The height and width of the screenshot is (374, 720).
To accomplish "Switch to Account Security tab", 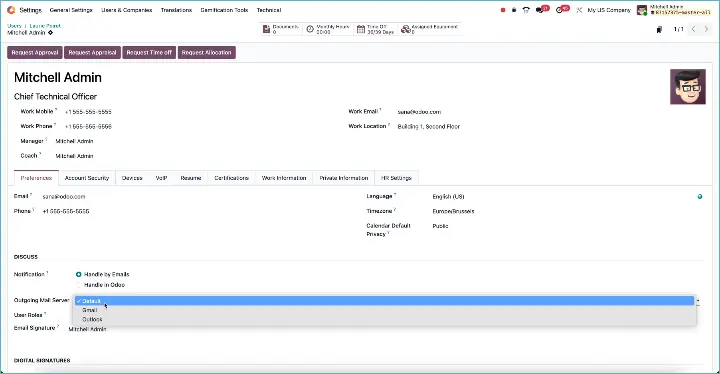I will tap(87, 178).
